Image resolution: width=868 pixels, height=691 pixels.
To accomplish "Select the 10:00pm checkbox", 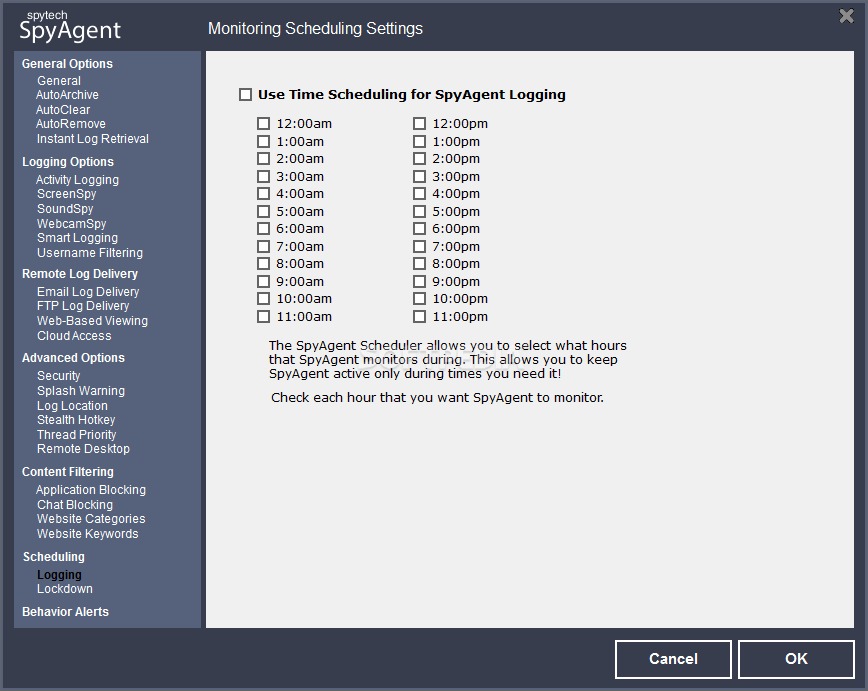I will pyautogui.click(x=420, y=299).
